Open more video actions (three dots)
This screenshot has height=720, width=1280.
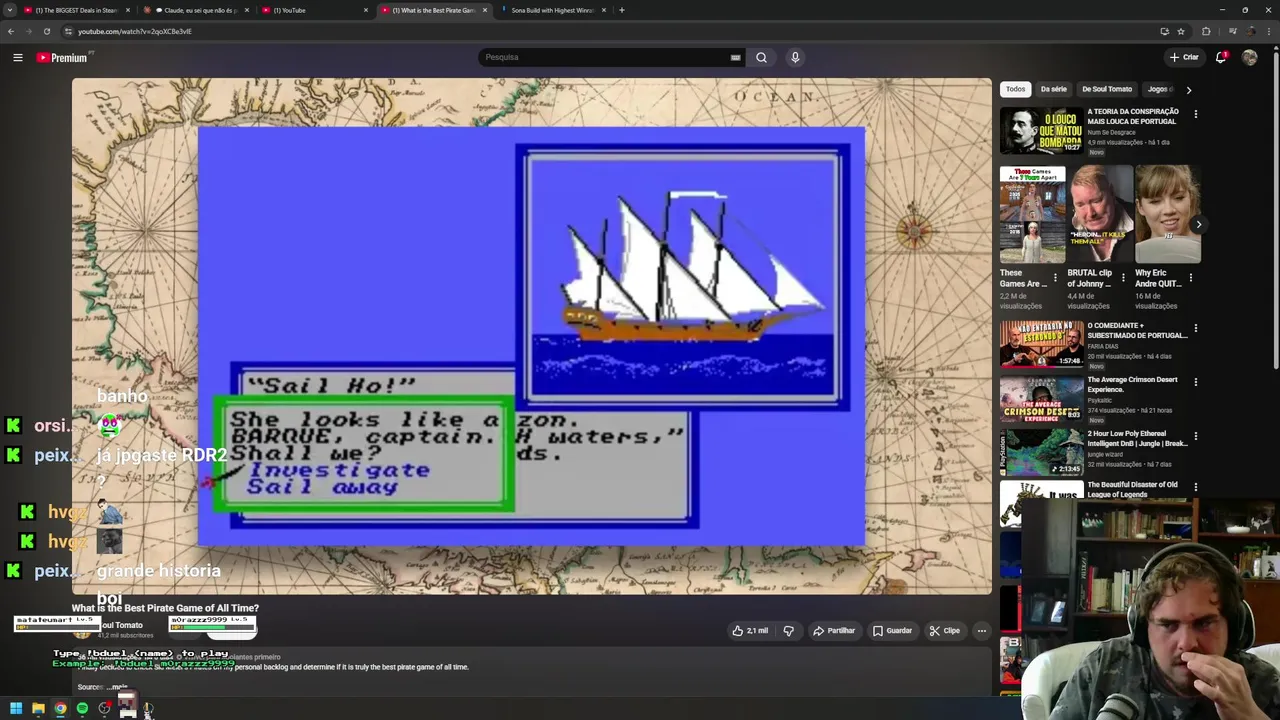tap(982, 631)
